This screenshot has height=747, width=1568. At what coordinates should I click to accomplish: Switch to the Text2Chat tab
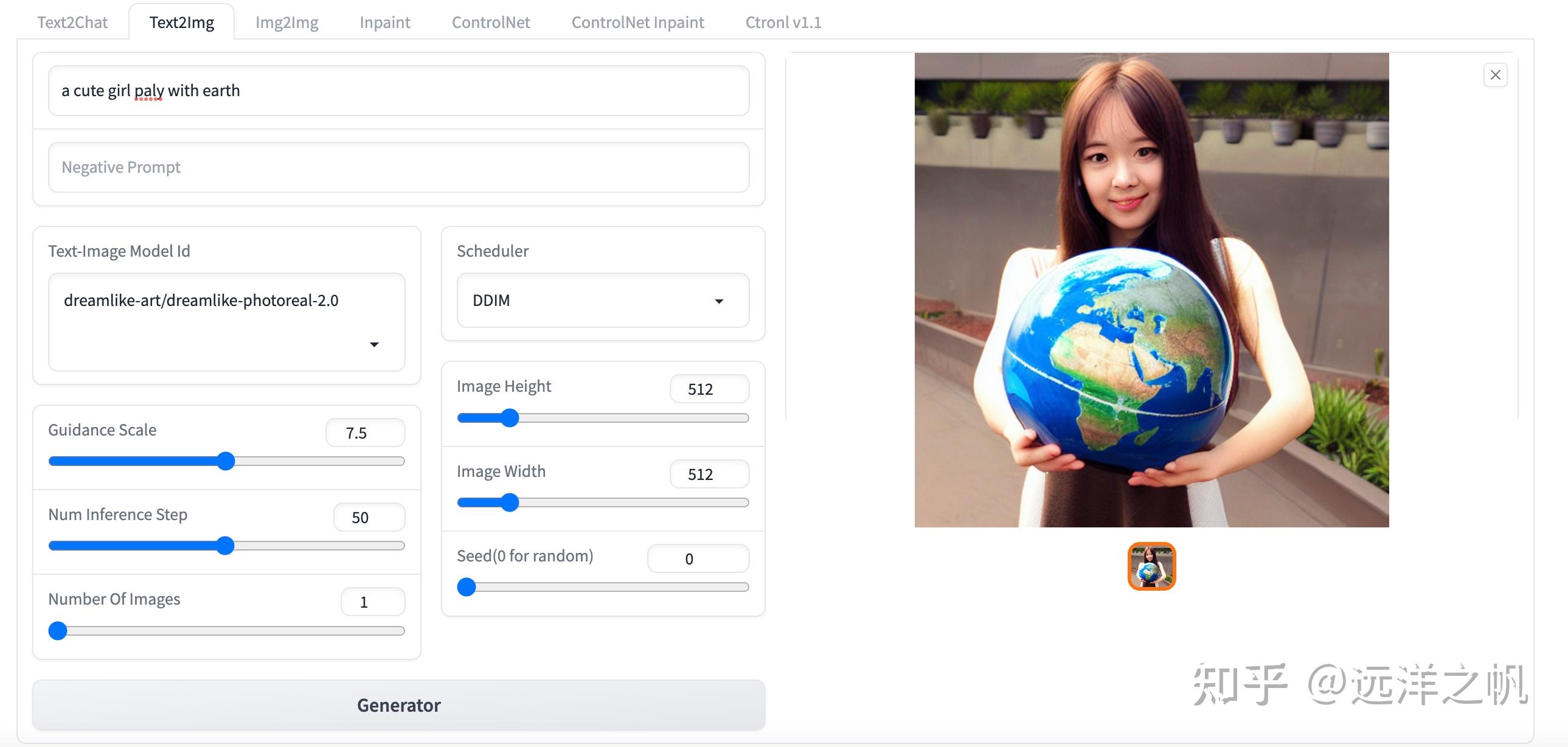[72, 23]
